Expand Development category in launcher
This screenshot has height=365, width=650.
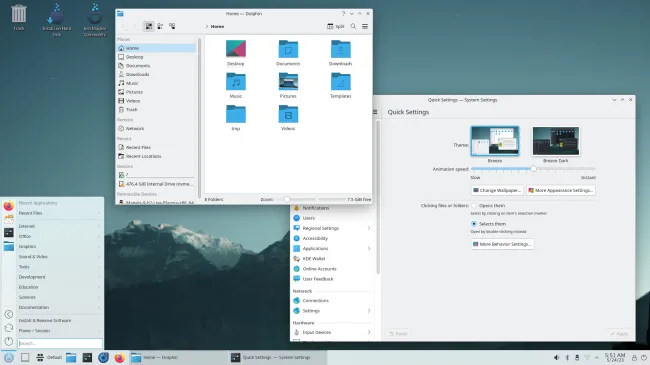60,277
